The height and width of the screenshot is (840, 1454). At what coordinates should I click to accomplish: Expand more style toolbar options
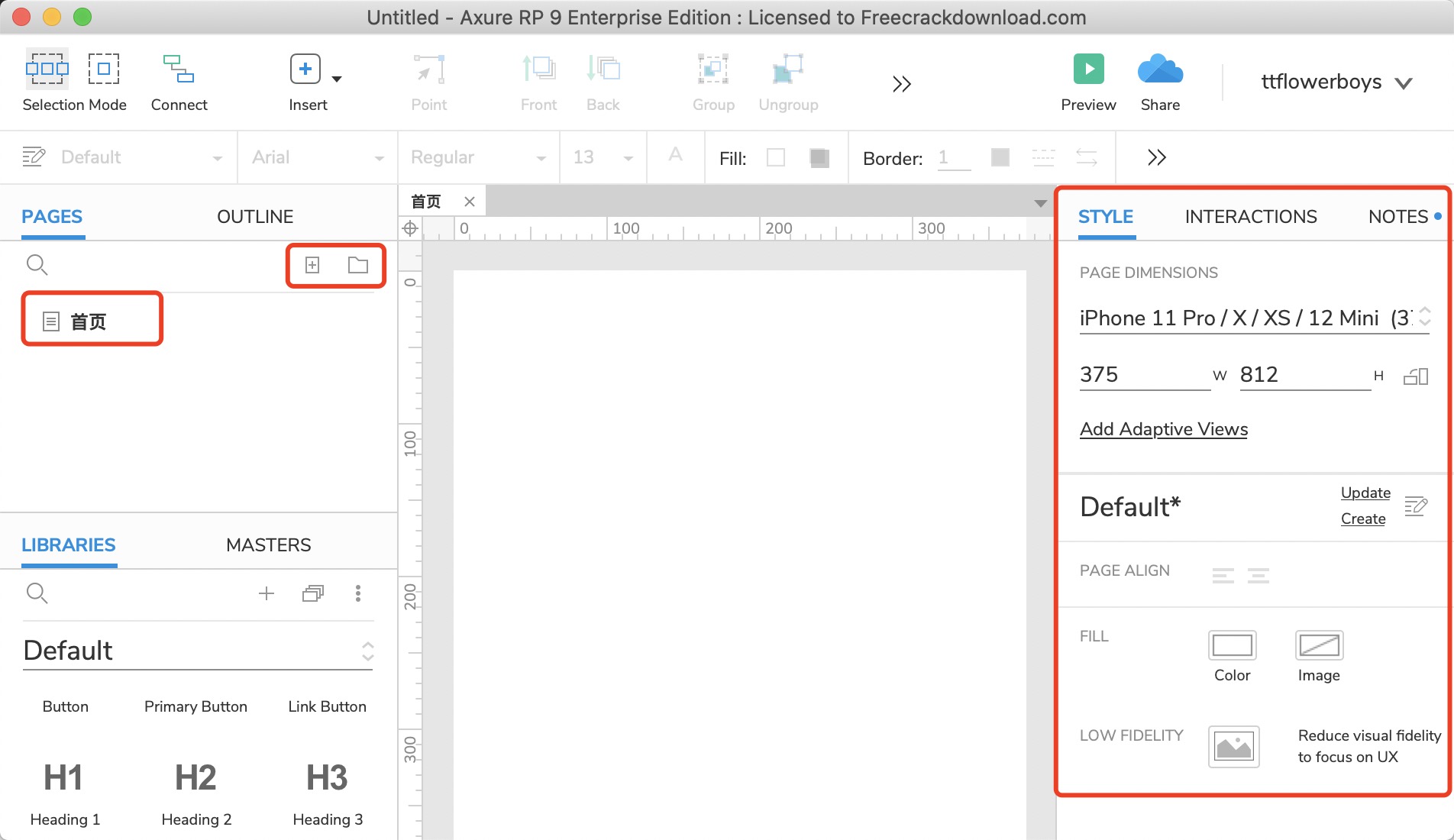click(1157, 157)
